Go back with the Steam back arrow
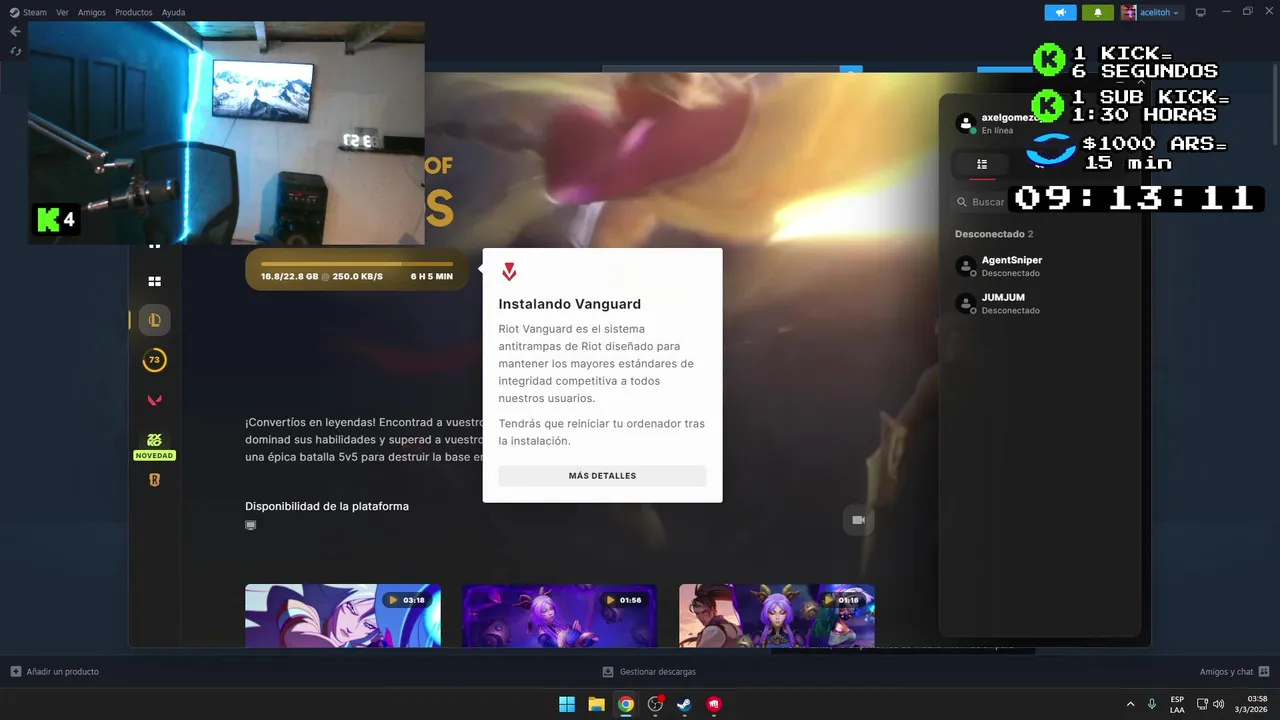Image resolution: width=1280 pixels, height=720 pixels. (x=15, y=31)
